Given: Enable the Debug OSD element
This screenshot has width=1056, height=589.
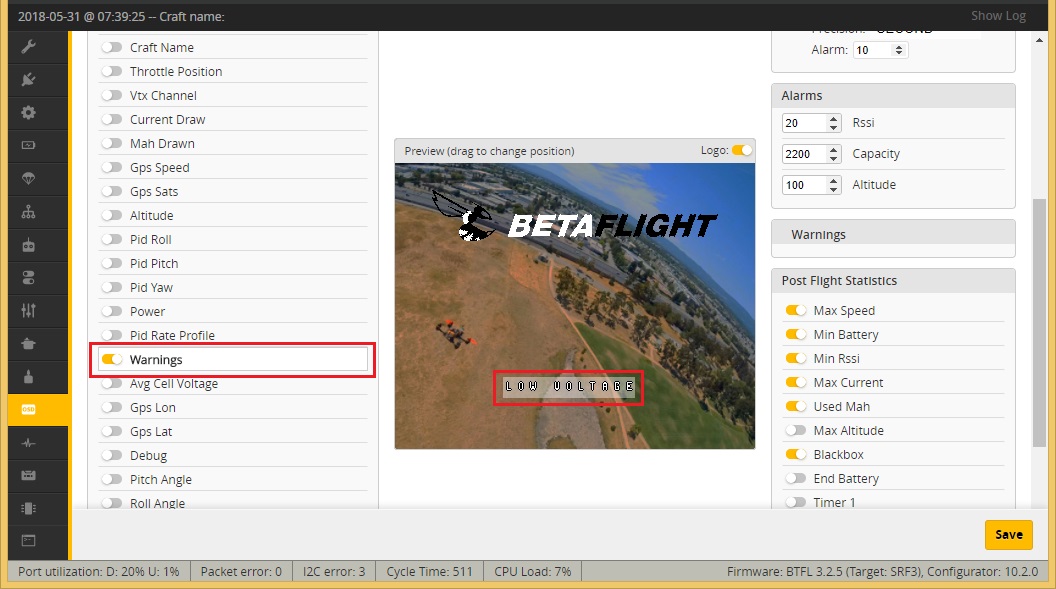Looking at the screenshot, I should coord(112,456).
